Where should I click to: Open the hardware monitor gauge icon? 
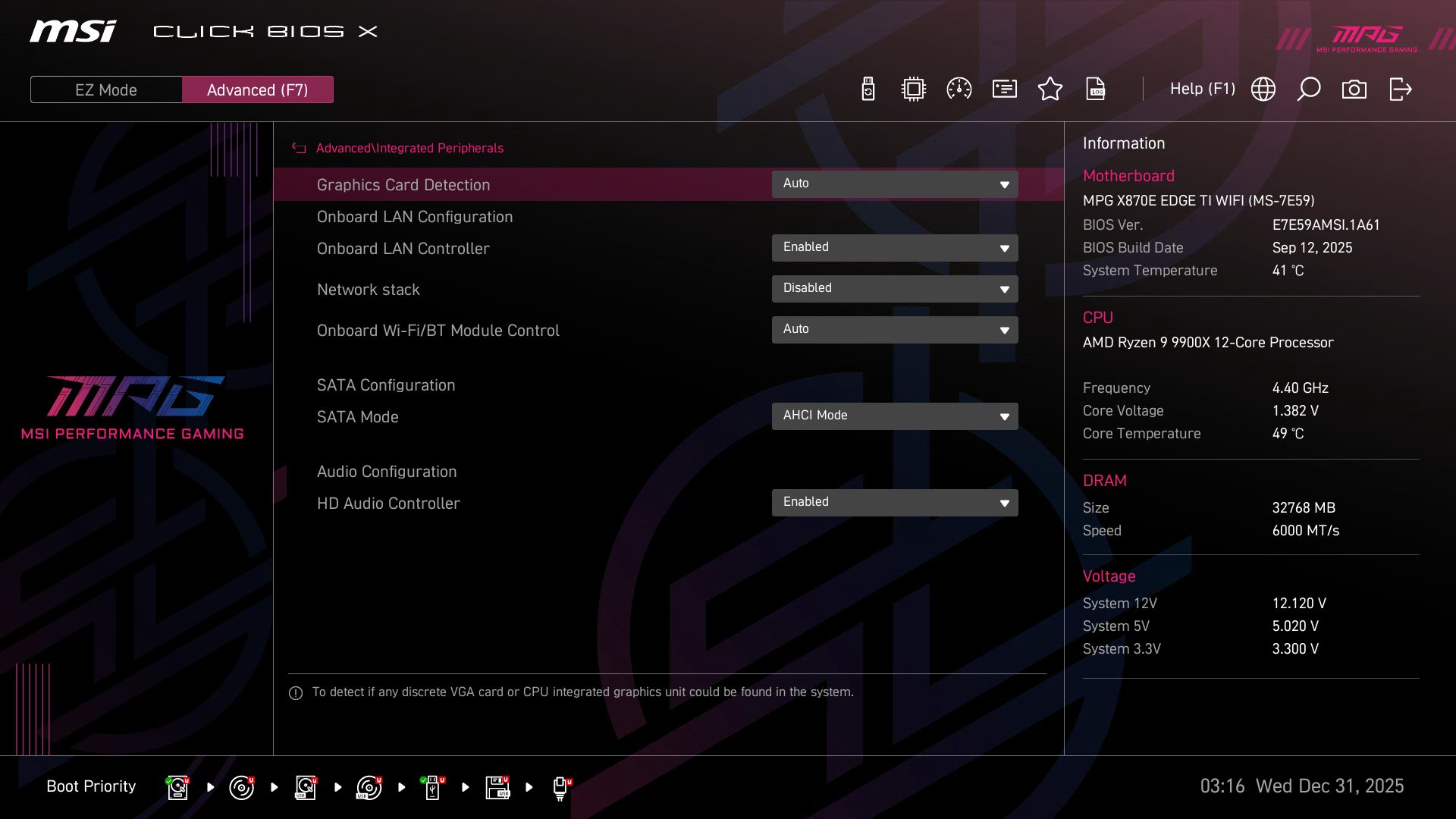pos(959,89)
